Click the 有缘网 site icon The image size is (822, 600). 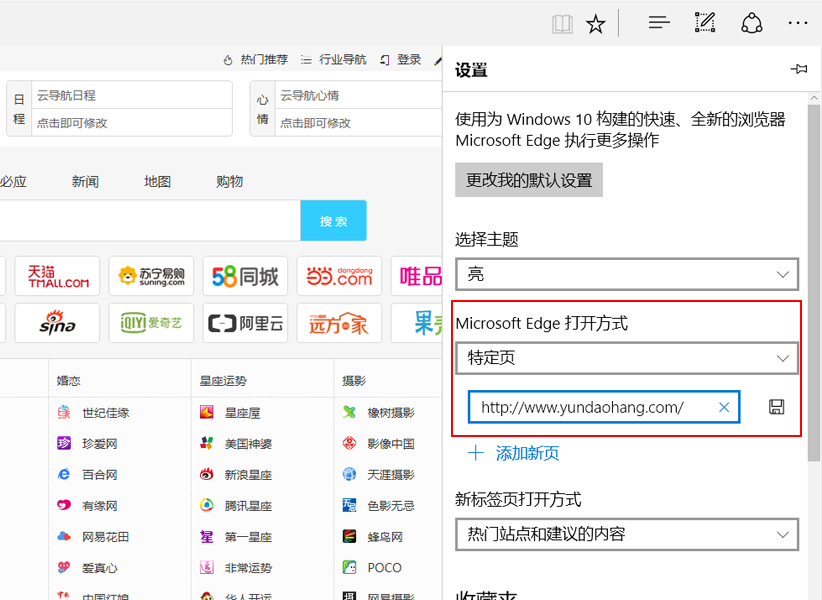[x=64, y=505]
